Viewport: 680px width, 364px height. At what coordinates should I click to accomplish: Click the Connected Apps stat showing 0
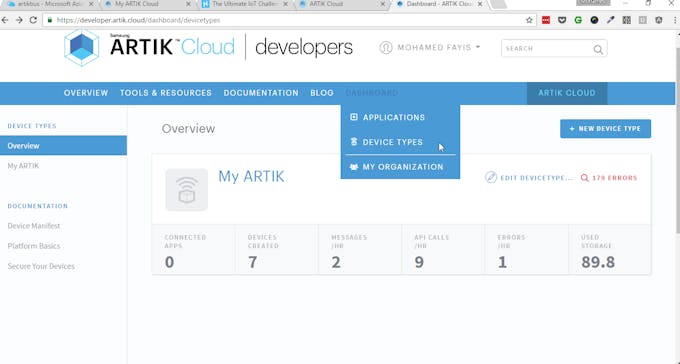[193, 250]
